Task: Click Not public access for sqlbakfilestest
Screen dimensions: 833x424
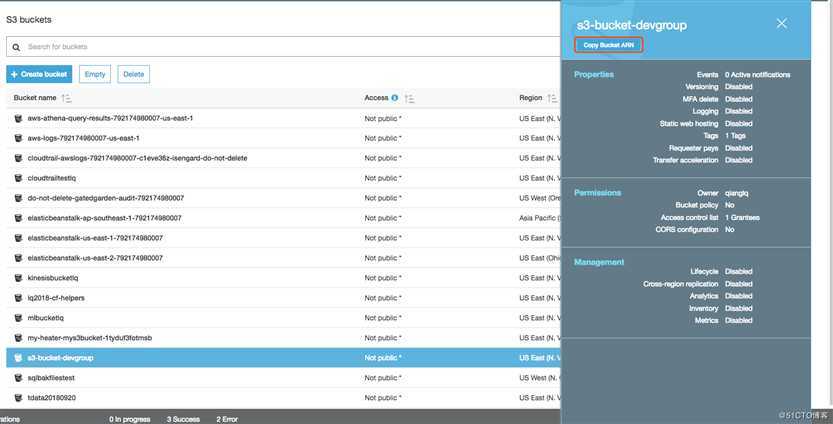Action: click(383, 378)
